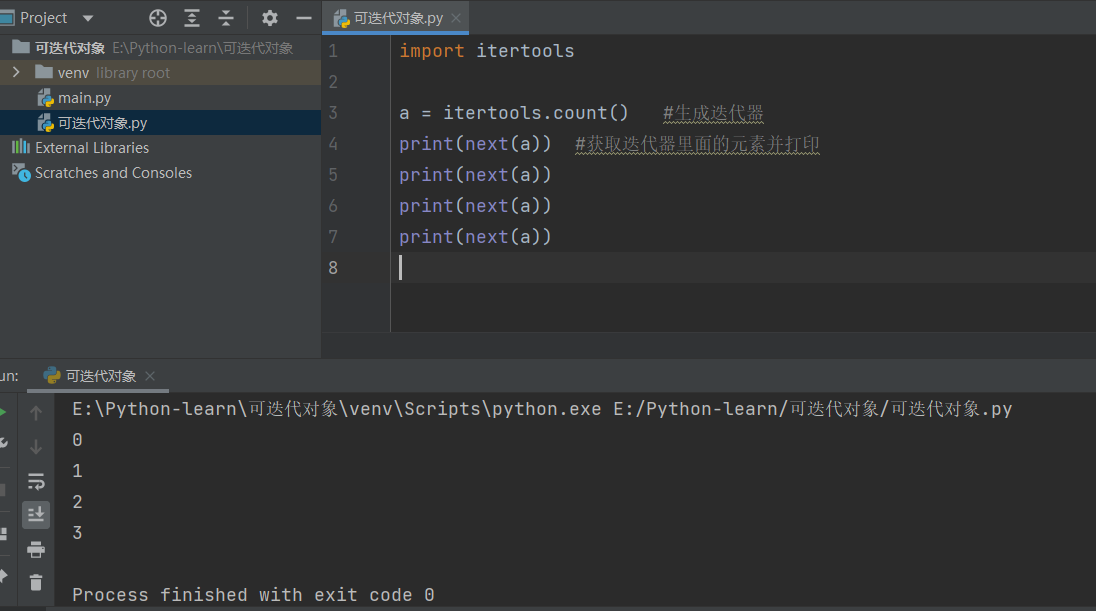Hide the Project tool window
Viewport: 1096px width, 611px height.
304,18
